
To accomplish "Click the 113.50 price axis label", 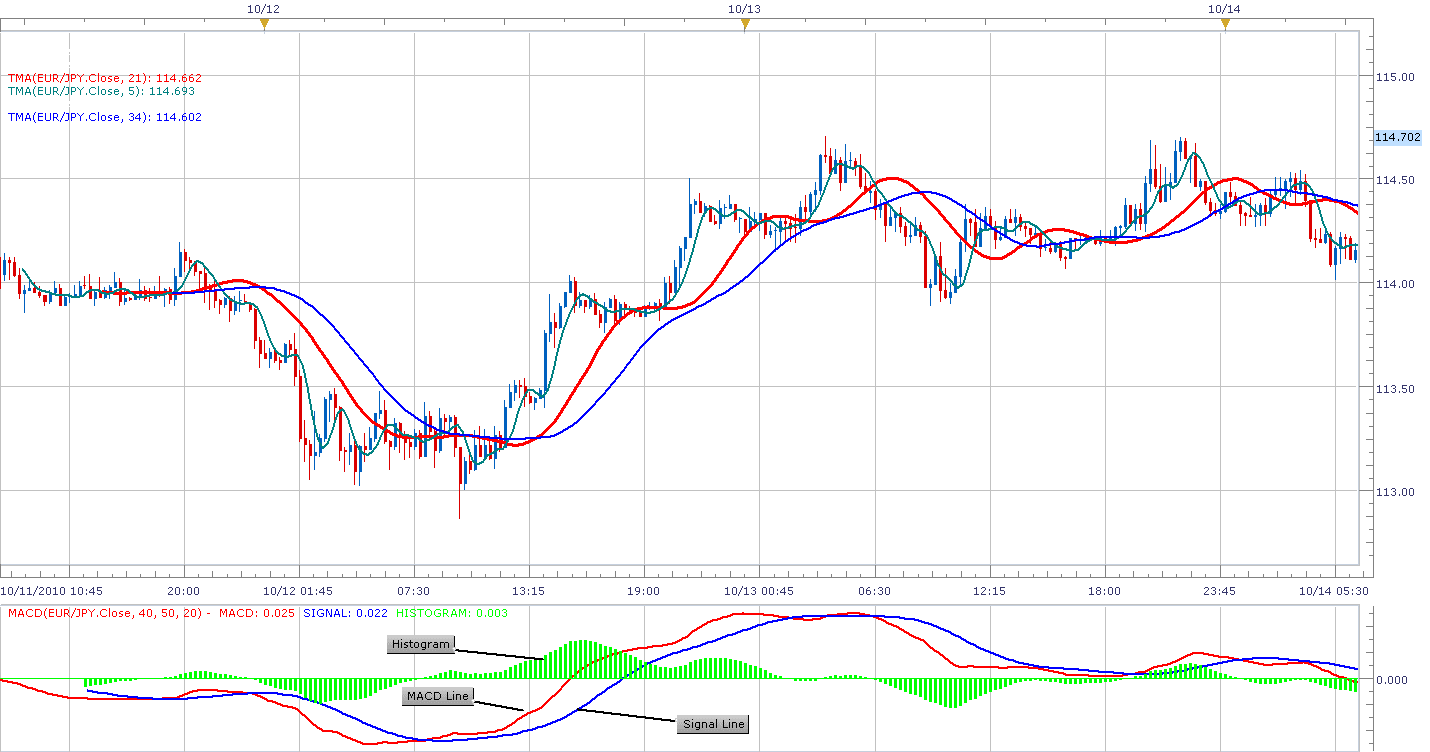I will click(1395, 388).
